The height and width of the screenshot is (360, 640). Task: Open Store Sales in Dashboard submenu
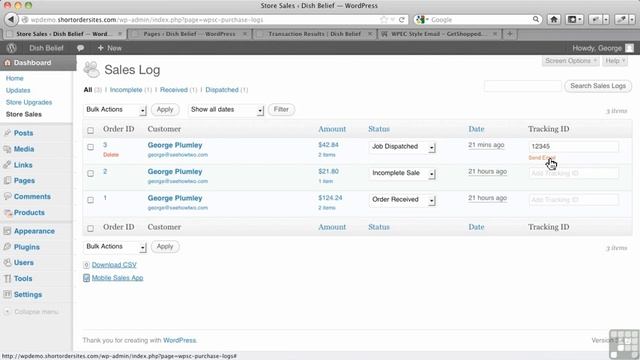(x=24, y=114)
